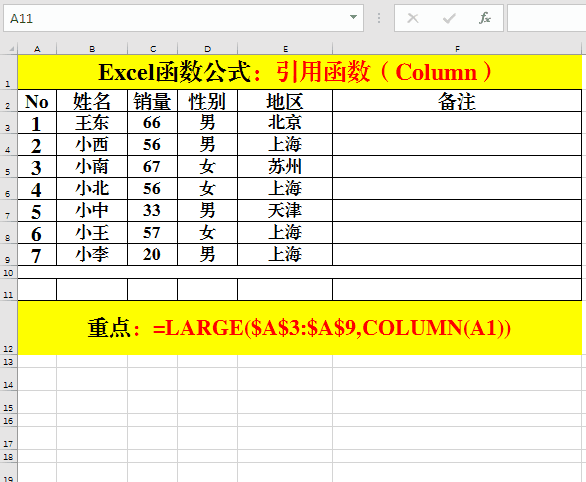Select row 1 header
586x482 pixels.
[8, 72]
